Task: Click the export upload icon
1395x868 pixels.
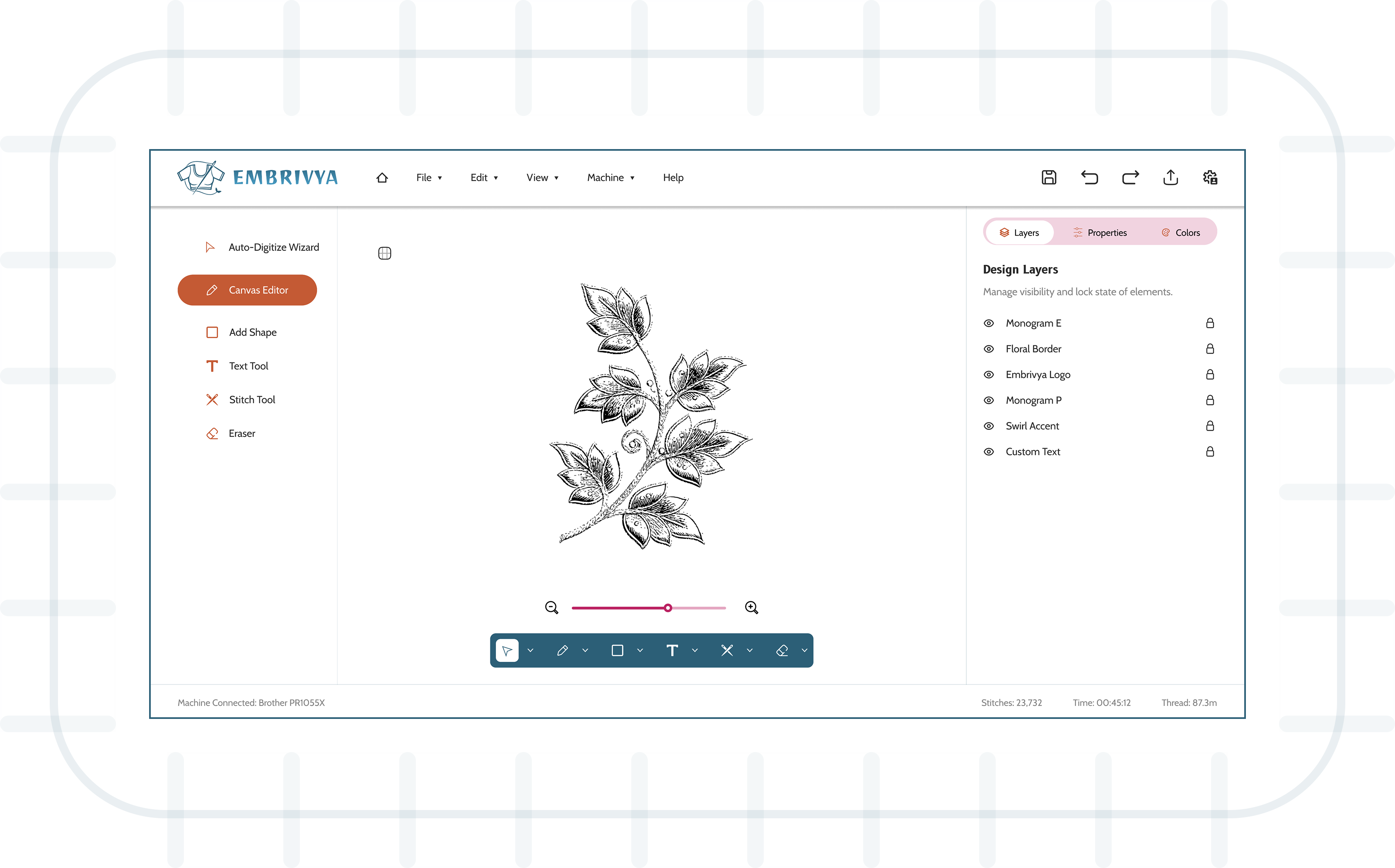Action: point(1171,177)
